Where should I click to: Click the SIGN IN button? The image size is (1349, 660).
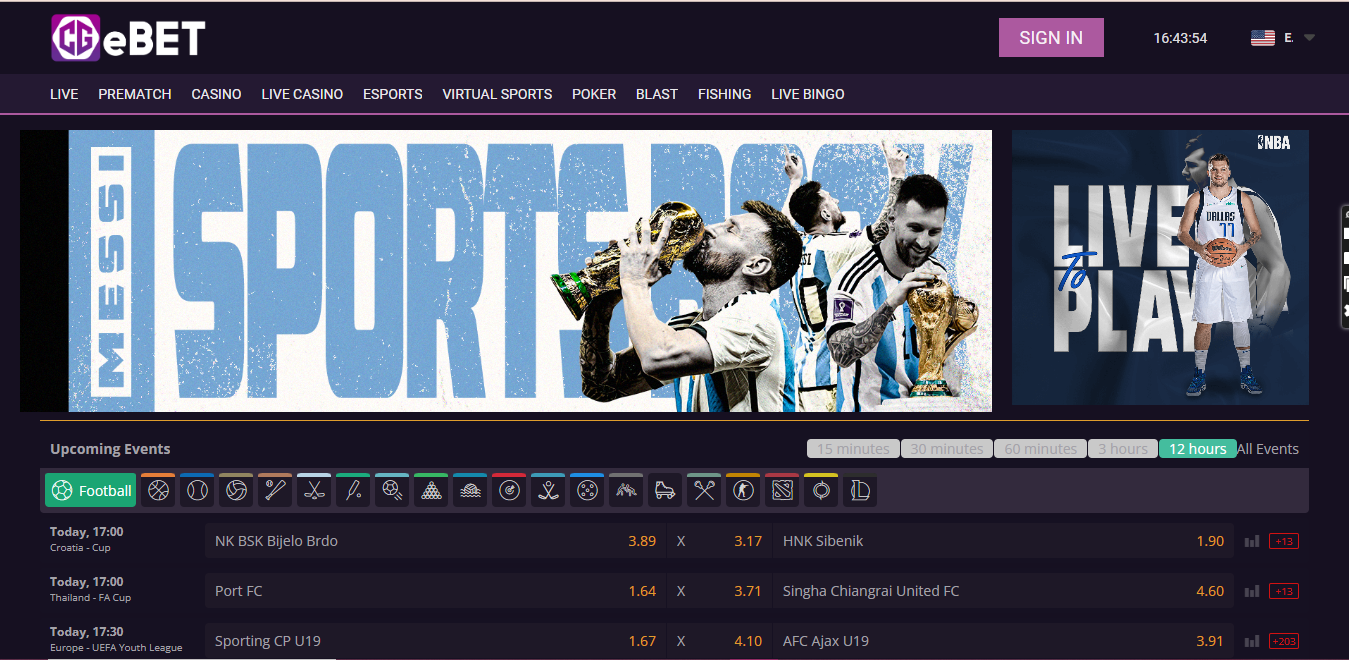click(x=1051, y=38)
